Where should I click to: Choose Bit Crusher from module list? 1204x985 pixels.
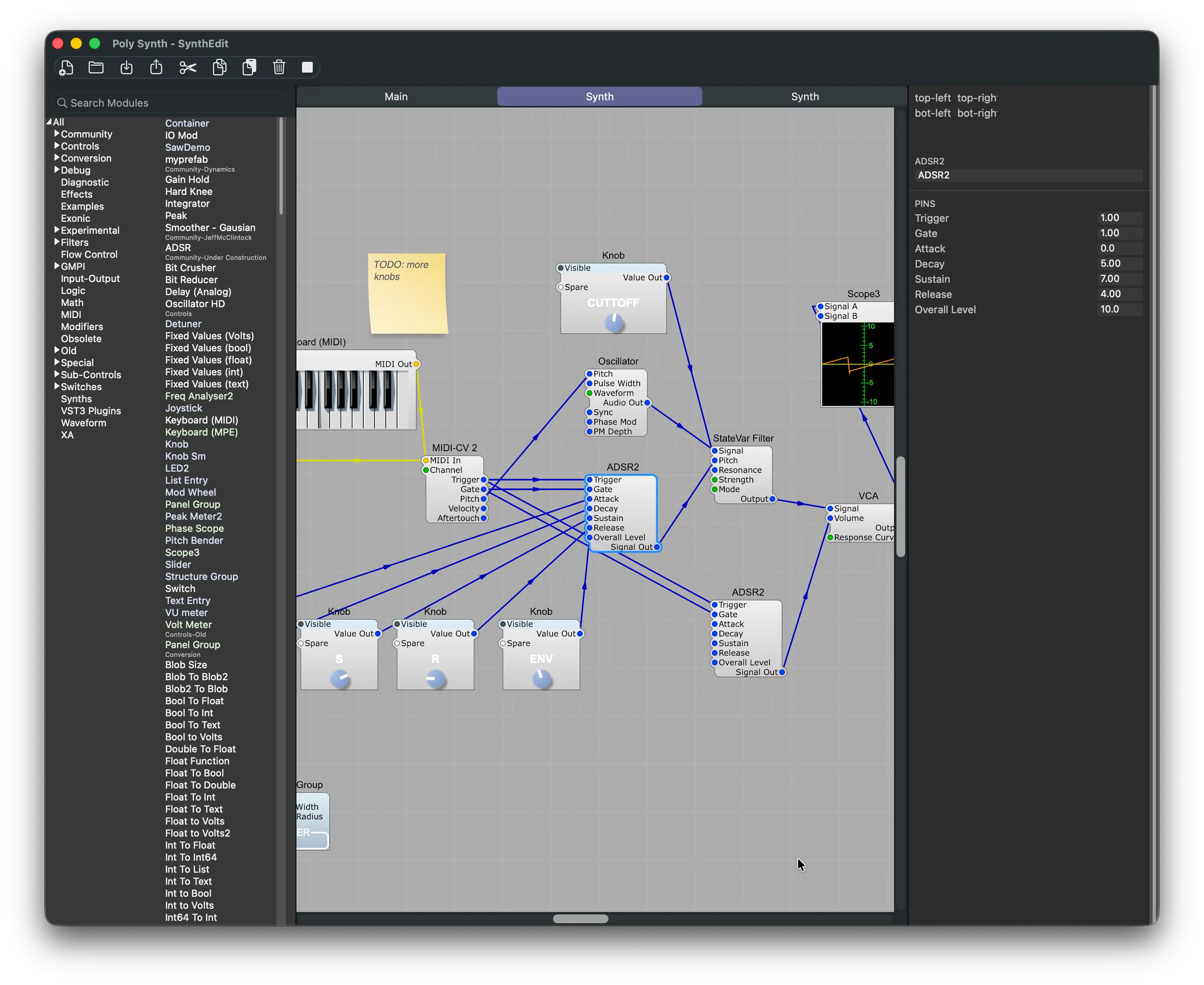click(x=190, y=268)
